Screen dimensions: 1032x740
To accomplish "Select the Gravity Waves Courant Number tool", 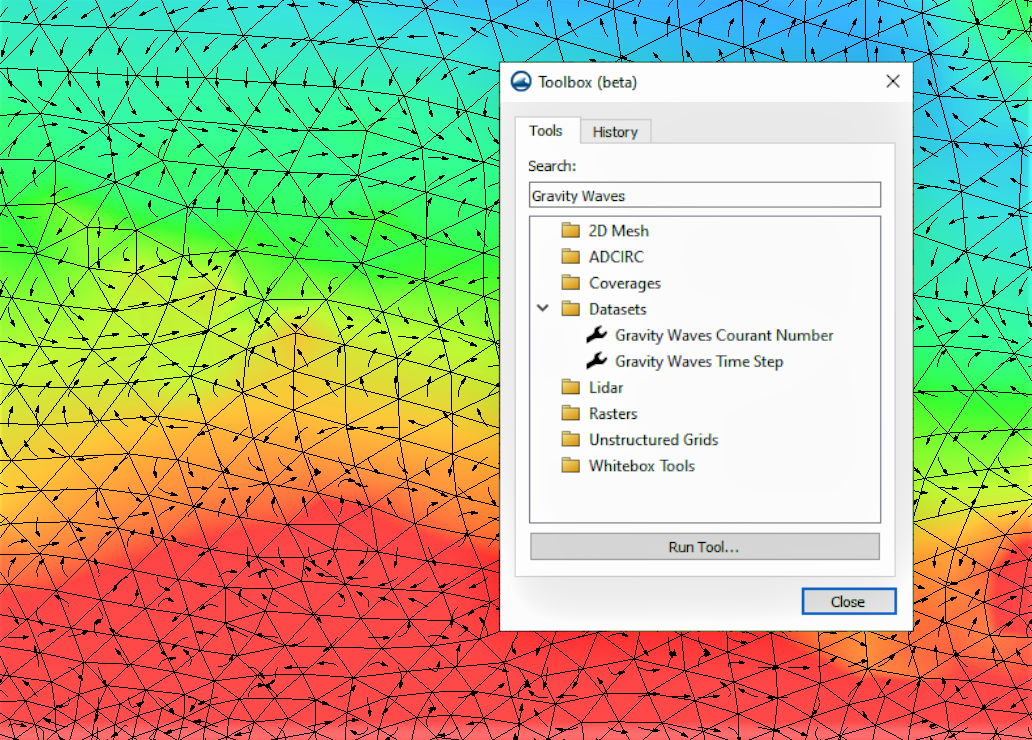I will click(x=723, y=335).
